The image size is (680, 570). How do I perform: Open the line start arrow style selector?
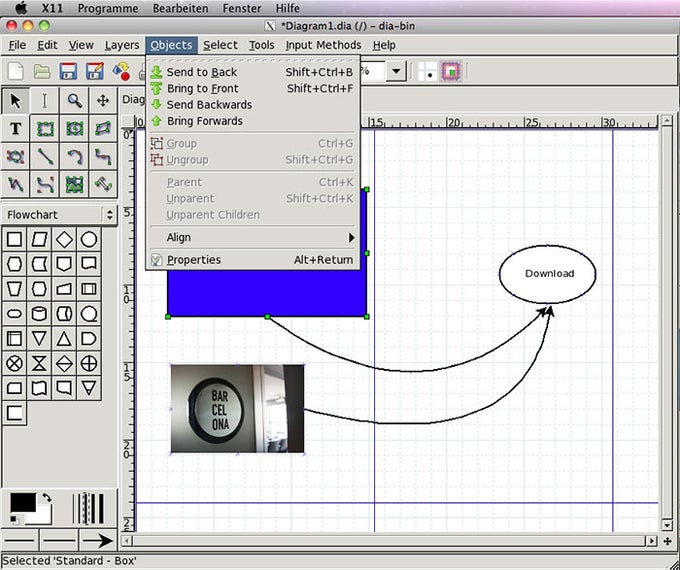[20, 541]
